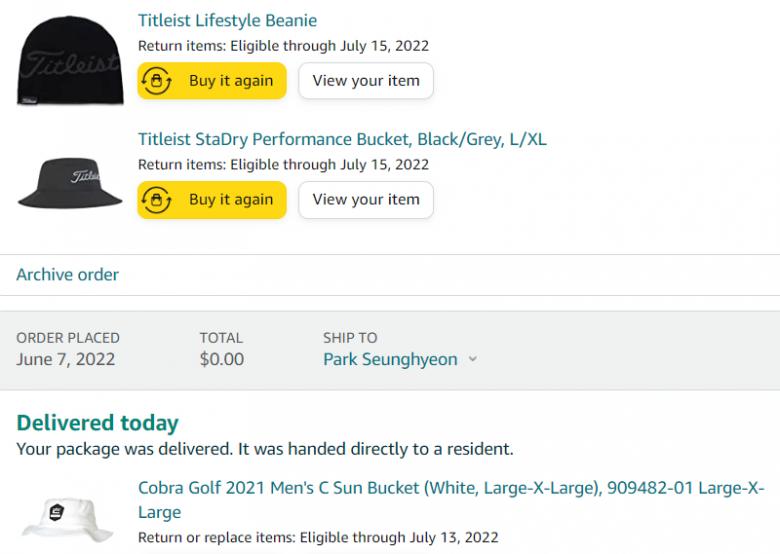Click the June 7, 2022 order date
This screenshot has width=780, height=554.
click(x=66, y=359)
